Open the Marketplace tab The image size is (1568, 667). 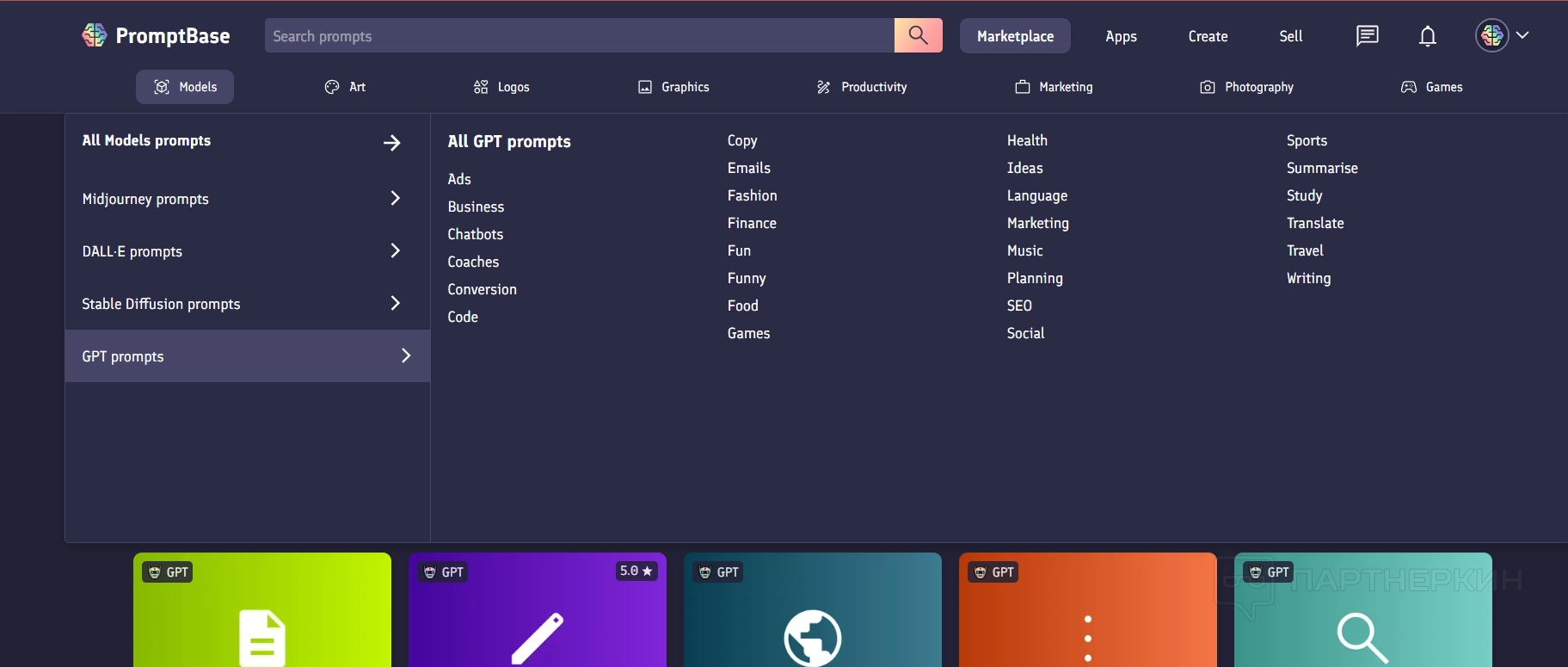pyautogui.click(x=1015, y=35)
